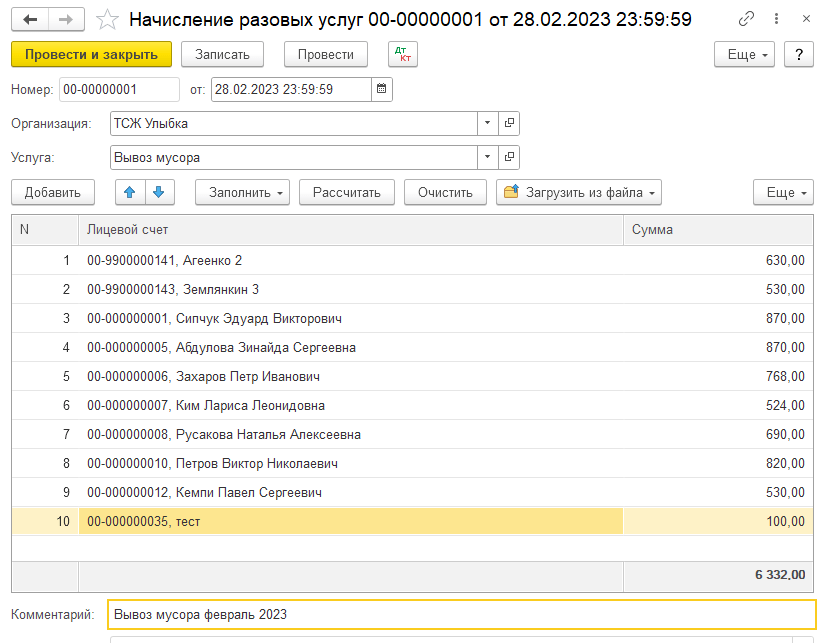Focus the Номер field

(119, 89)
